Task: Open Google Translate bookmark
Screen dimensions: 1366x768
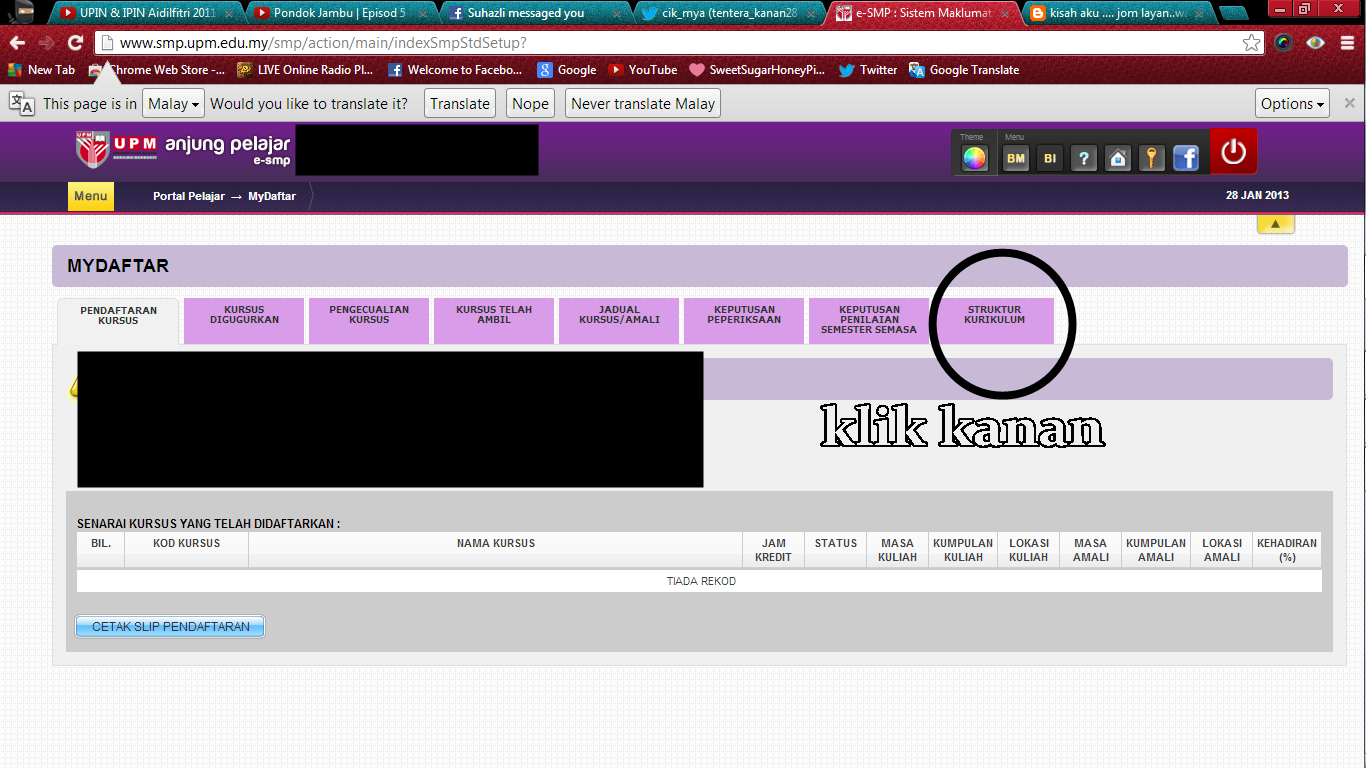Action: tap(964, 70)
